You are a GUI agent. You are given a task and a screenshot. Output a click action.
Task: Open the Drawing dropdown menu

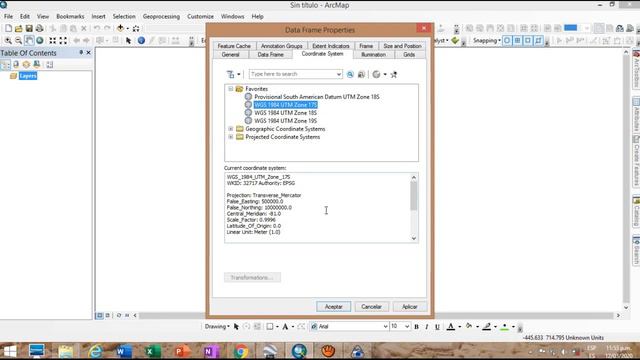(x=217, y=327)
